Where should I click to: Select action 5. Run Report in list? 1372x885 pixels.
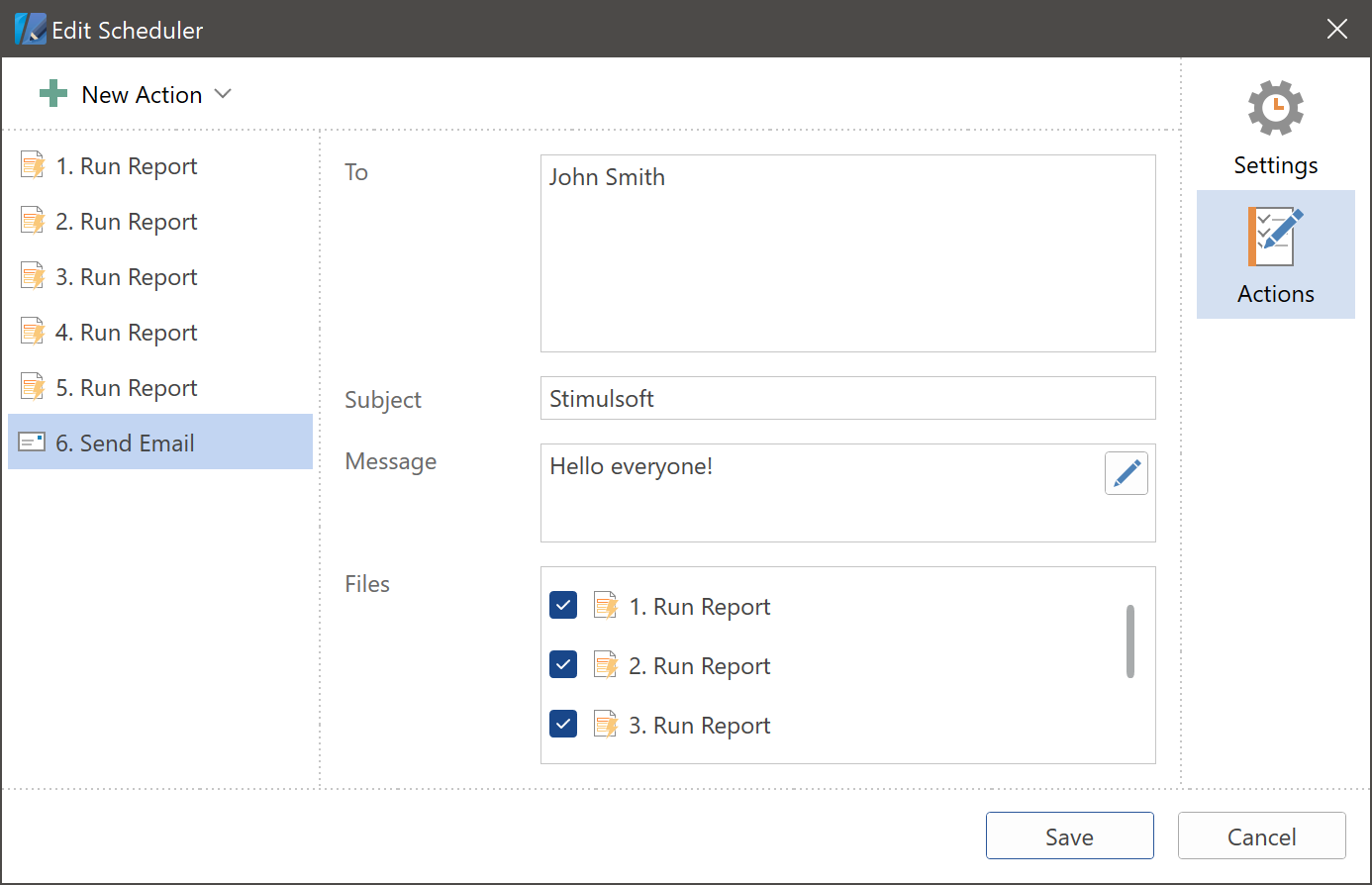coord(160,387)
